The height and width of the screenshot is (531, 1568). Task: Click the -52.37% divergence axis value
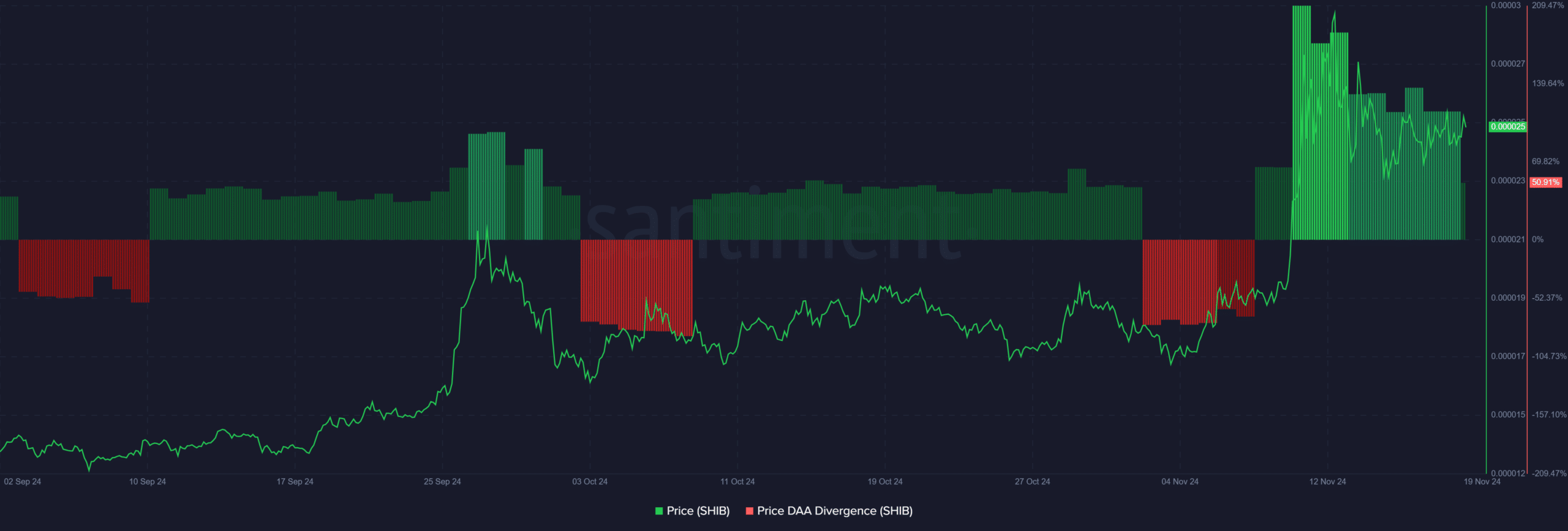tap(1547, 298)
